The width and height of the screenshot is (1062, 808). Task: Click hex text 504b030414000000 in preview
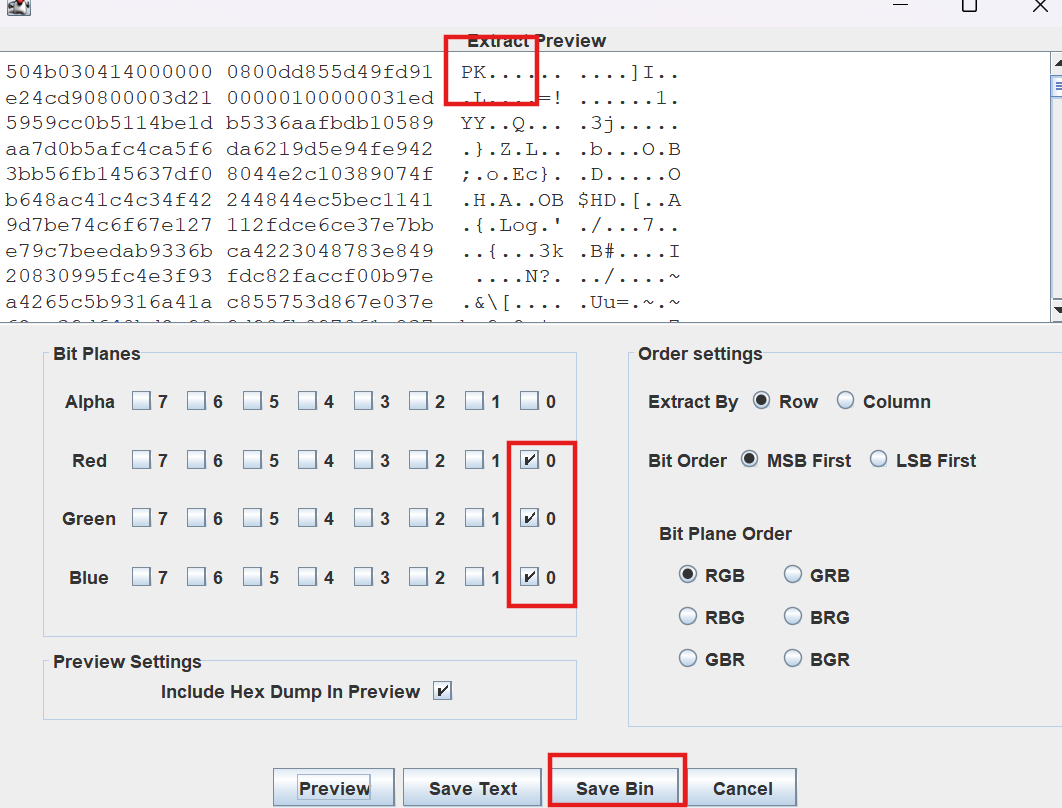(x=109, y=72)
